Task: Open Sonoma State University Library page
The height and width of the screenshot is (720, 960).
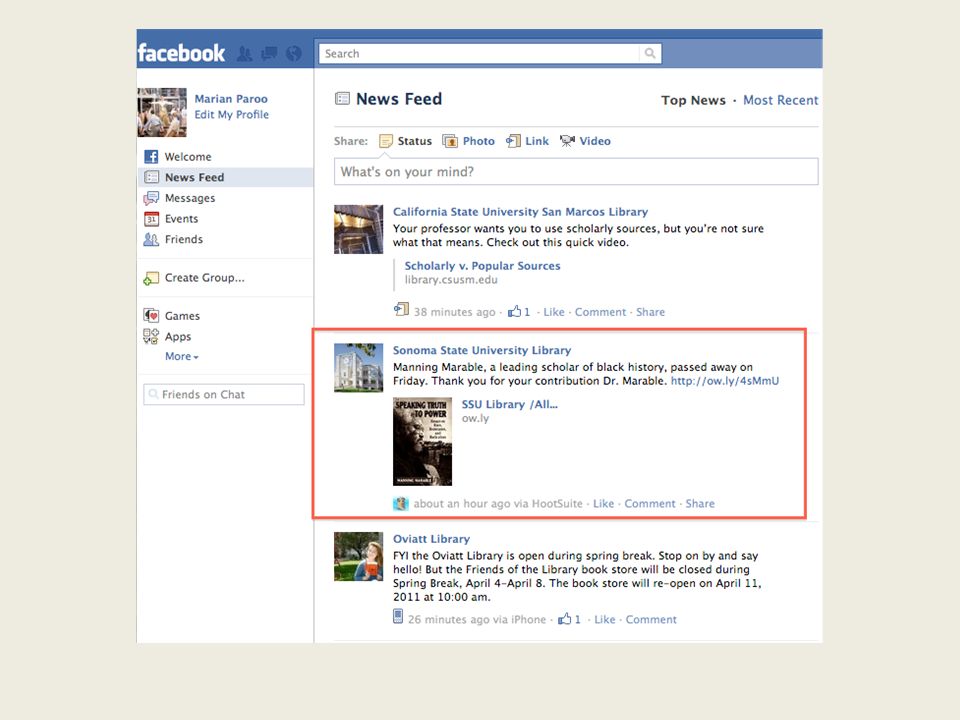Action: [x=482, y=350]
